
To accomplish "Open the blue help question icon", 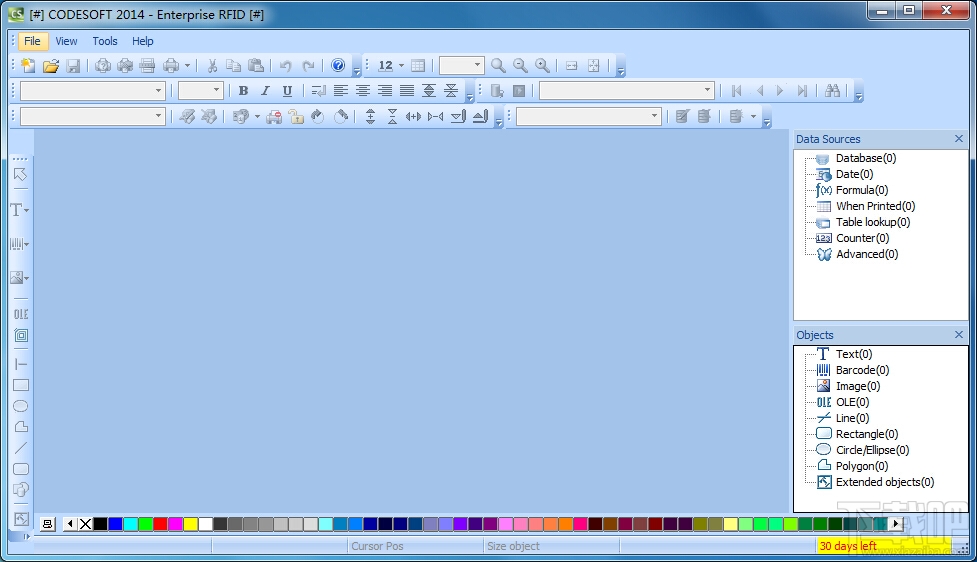I will coord(338,65).
